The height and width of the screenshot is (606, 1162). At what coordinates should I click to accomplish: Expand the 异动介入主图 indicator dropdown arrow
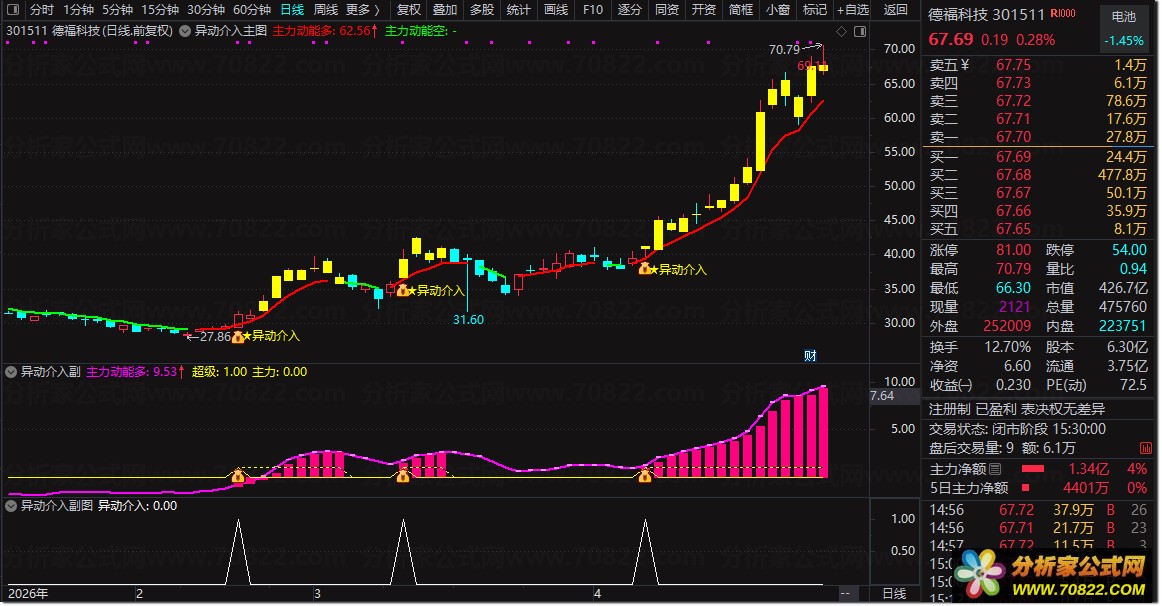coord(185,31)
